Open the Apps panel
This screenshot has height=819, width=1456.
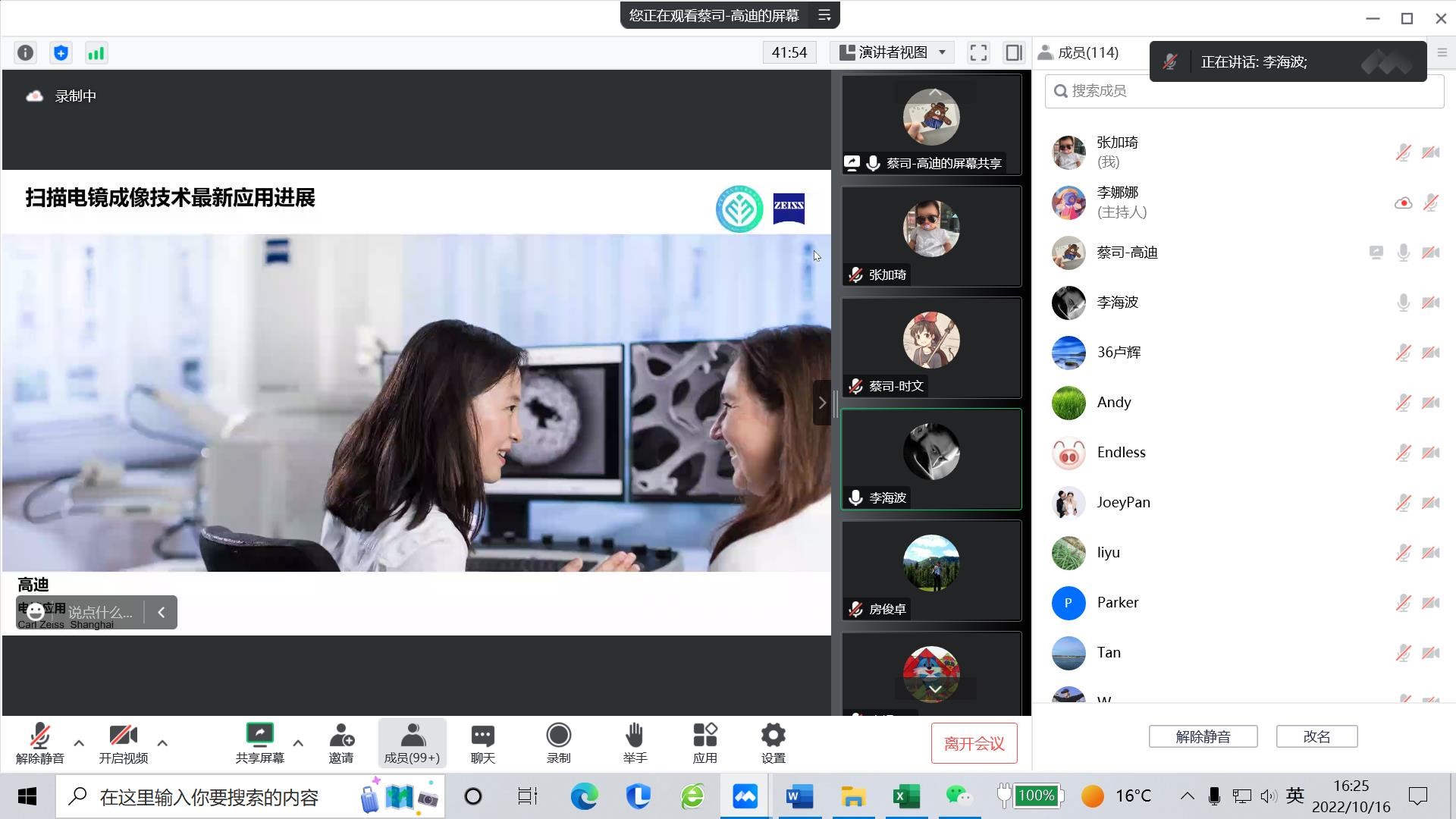(704, 743)
